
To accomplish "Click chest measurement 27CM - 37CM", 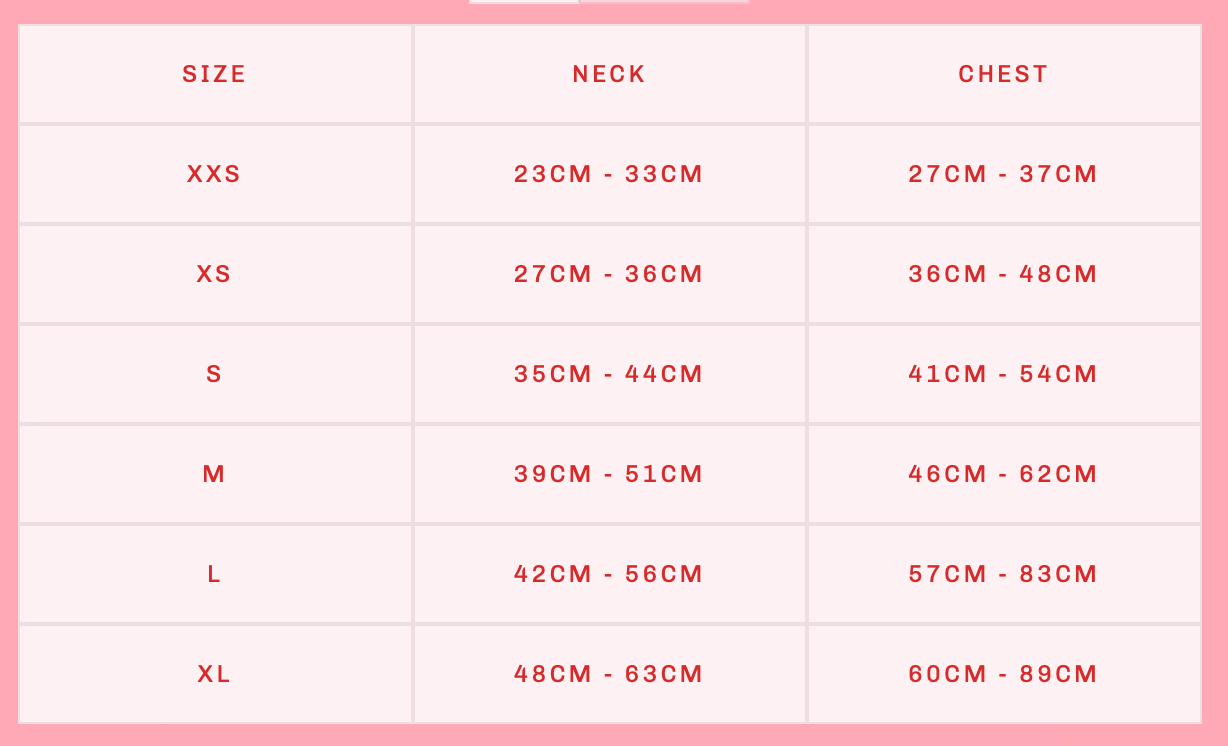I will tap(1003, 174).
